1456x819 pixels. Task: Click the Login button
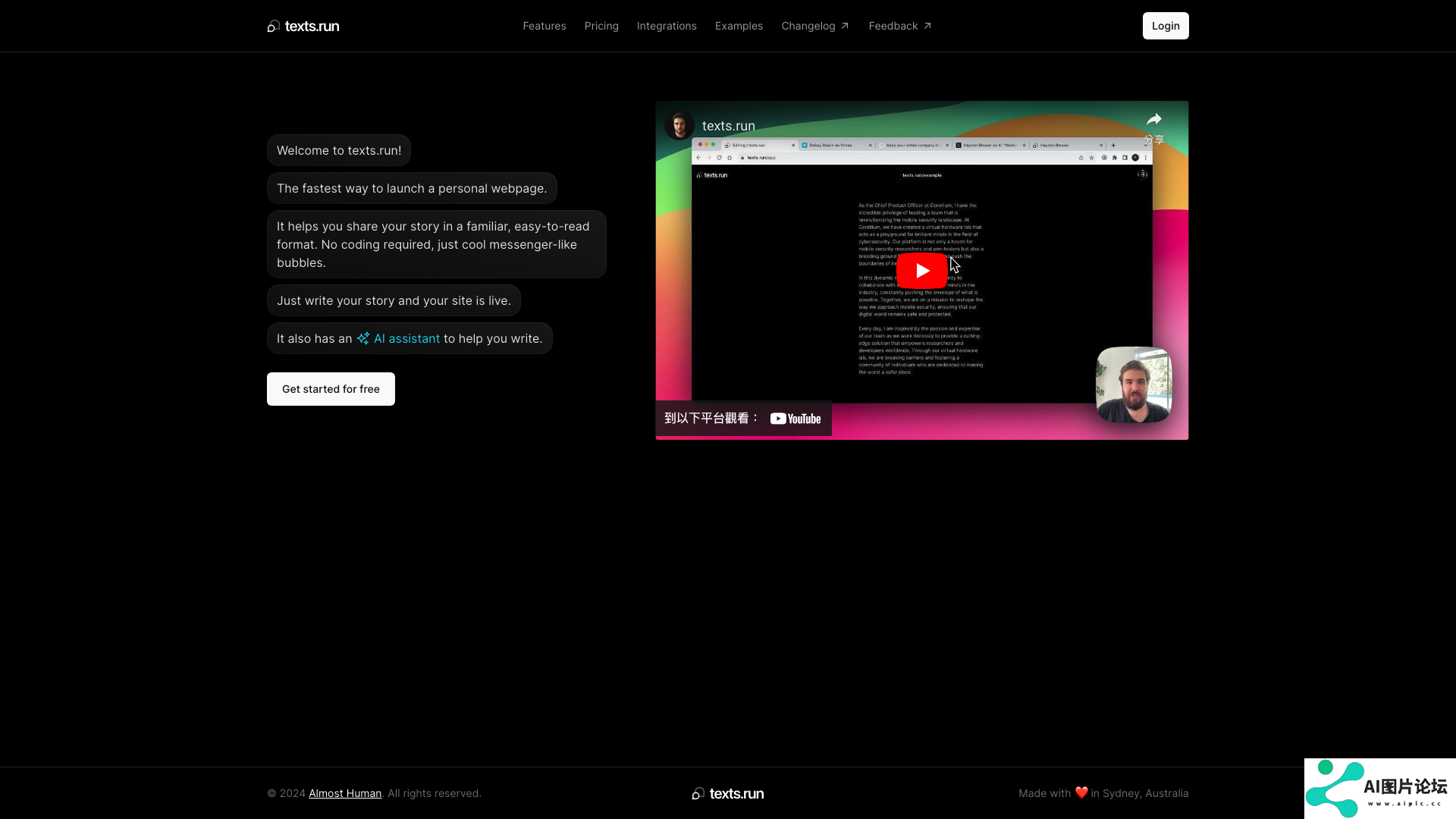pos(1166,26)
